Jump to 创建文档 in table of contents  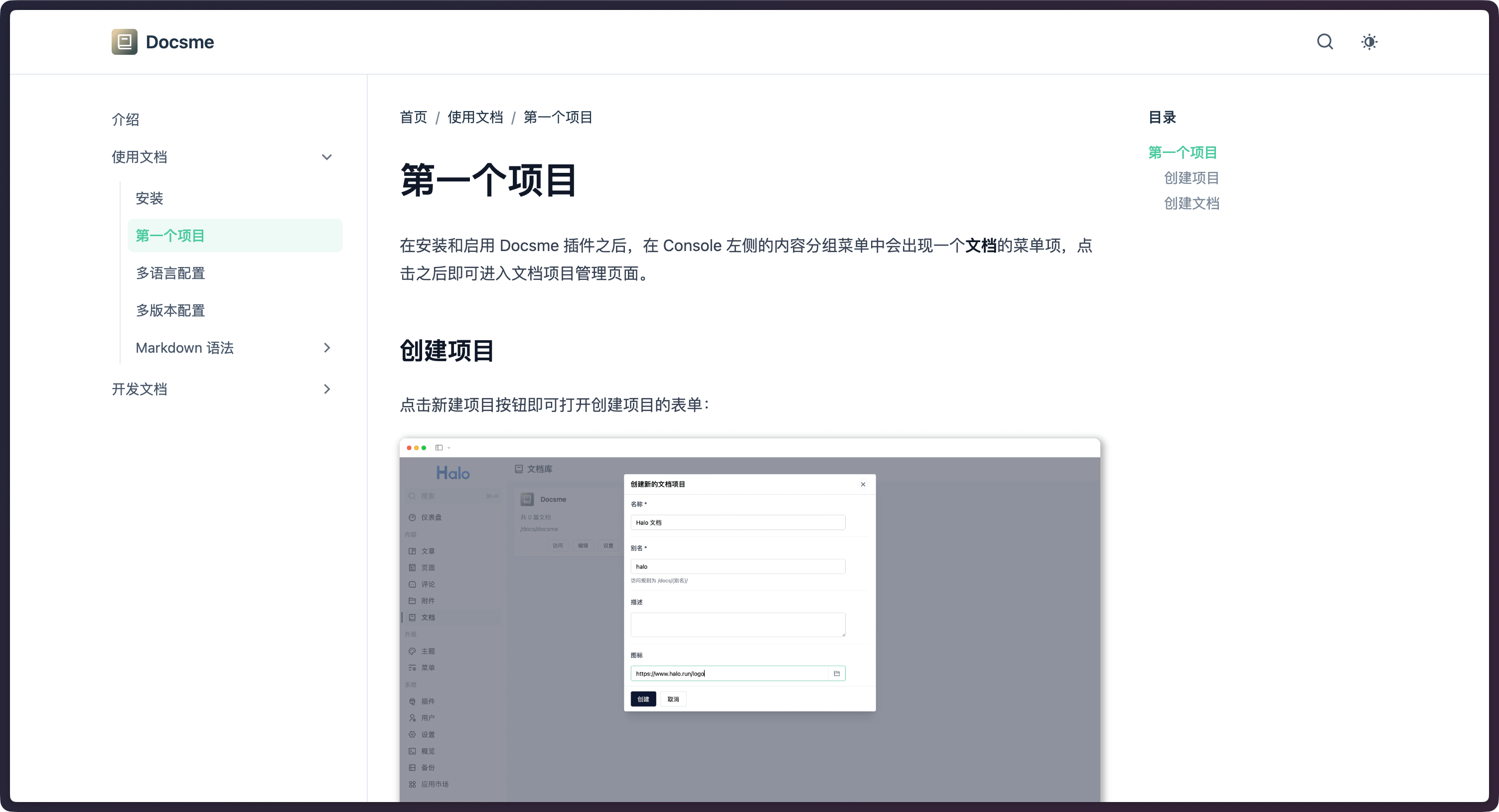pos(1191,204)
